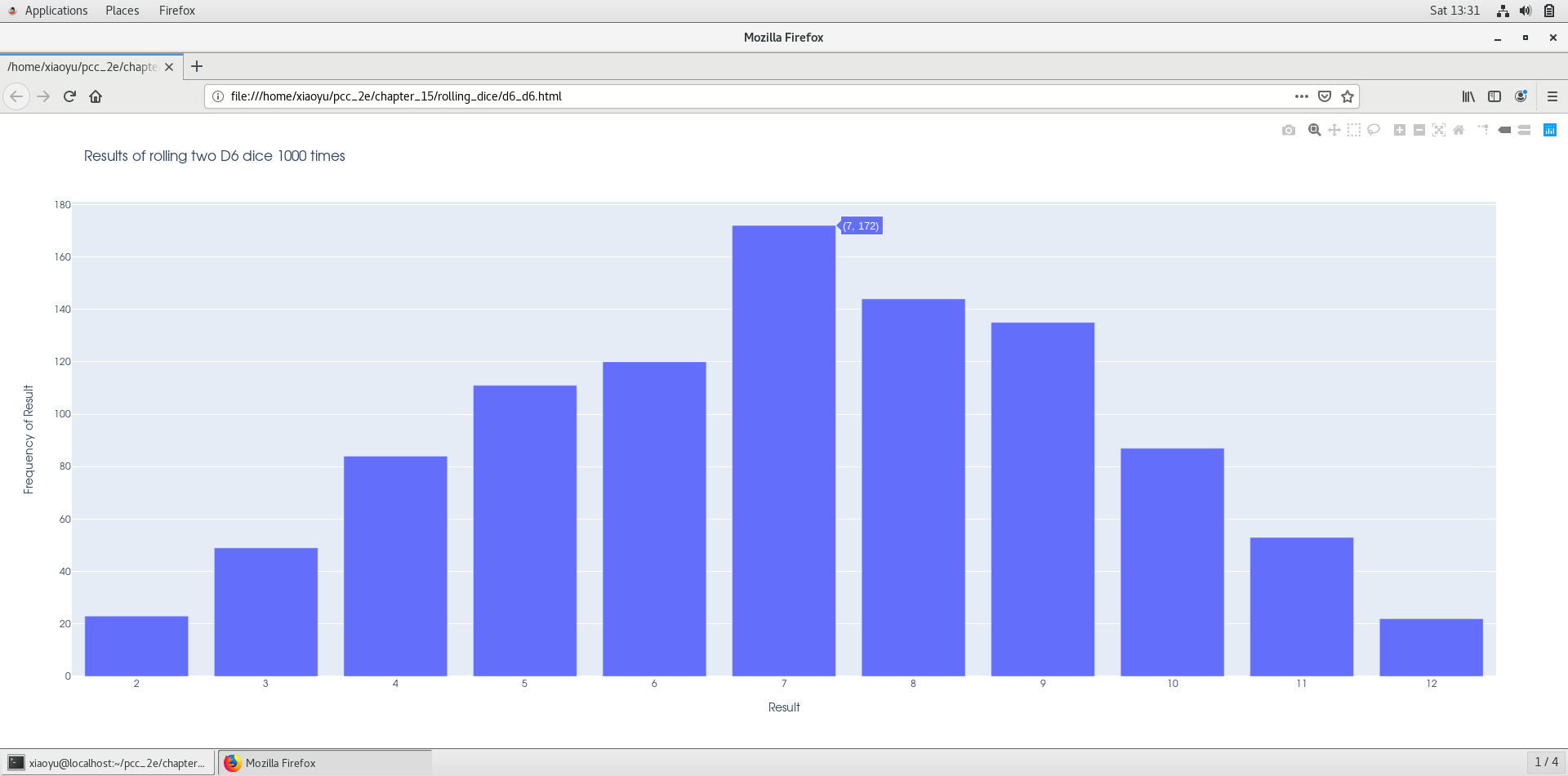This screenshot has height=776, width=1568.
Task: Open the Firefox home page button
Action: tap(96, 96)
